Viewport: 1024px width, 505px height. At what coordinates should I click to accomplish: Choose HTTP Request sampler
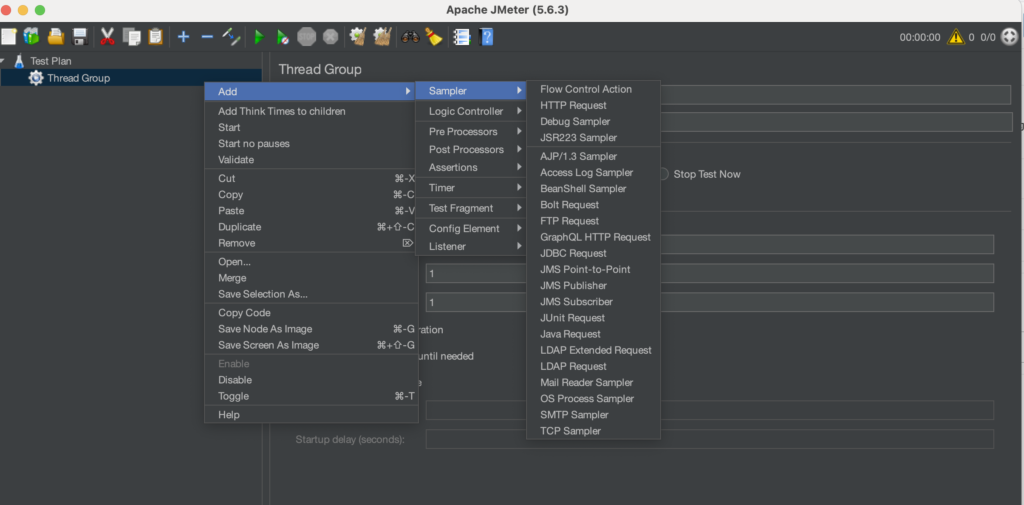[x=594, y=105]
